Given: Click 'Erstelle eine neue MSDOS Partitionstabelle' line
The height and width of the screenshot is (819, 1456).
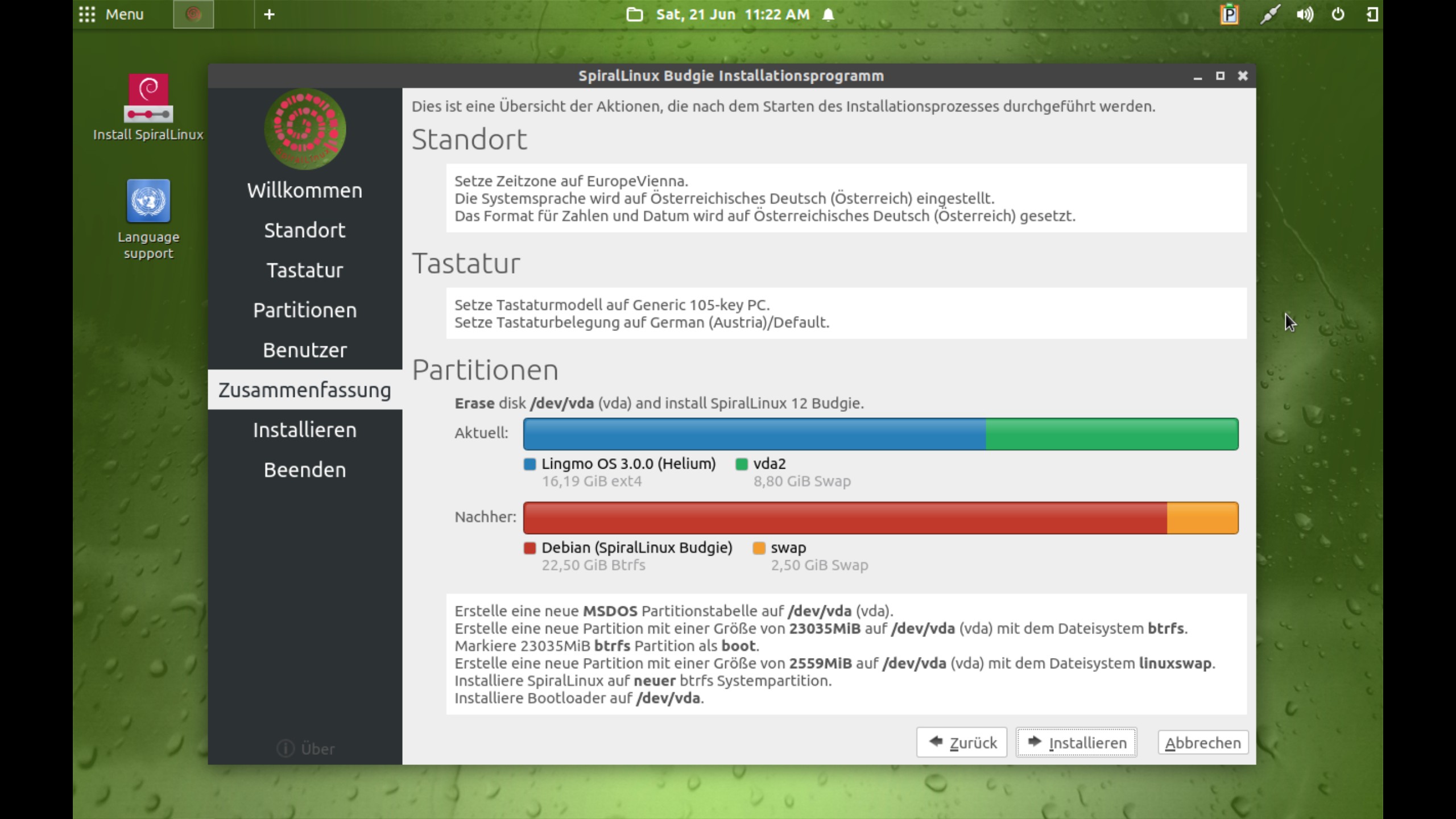Looking at the screenshot, I should (673, 611).
